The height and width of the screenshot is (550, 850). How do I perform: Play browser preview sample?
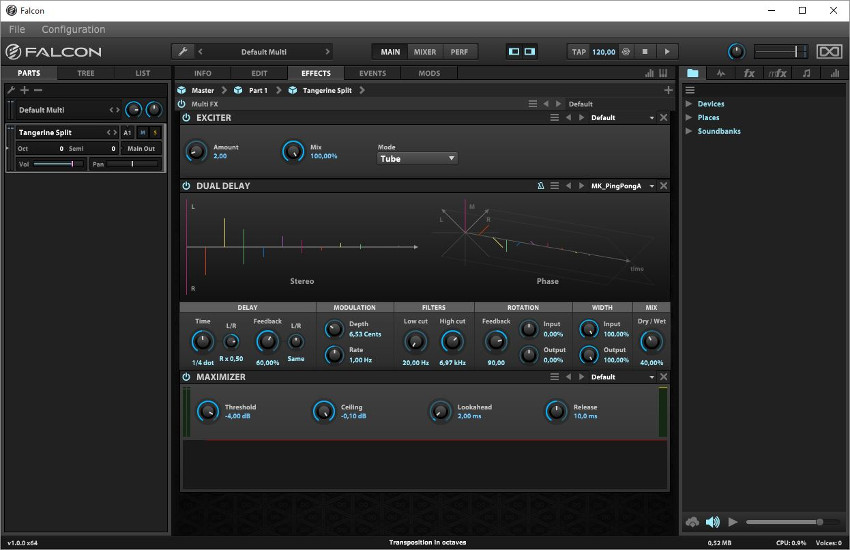(732, 522)
